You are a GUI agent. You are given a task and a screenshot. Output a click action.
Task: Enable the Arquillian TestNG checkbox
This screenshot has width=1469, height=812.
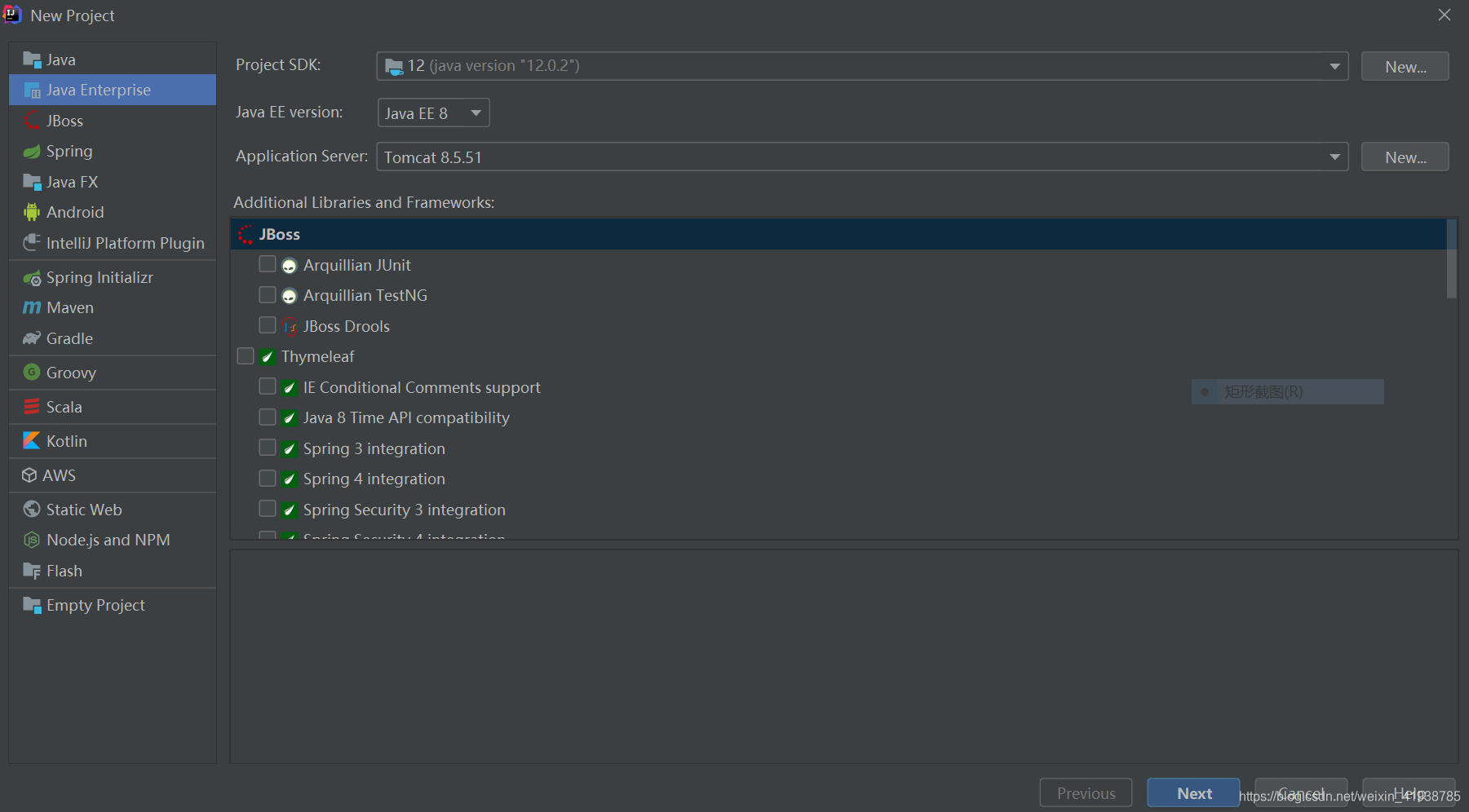tap(268, 294)
